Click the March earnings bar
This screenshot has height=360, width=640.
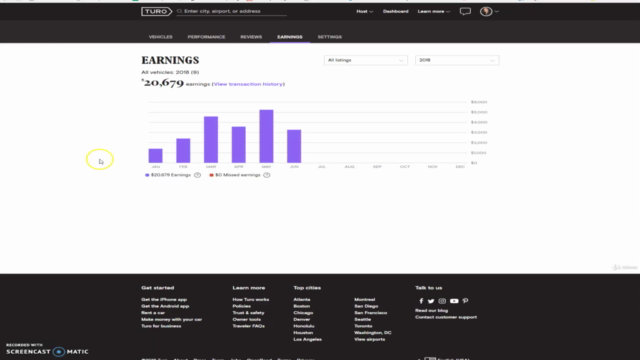(x=211, y=140)
